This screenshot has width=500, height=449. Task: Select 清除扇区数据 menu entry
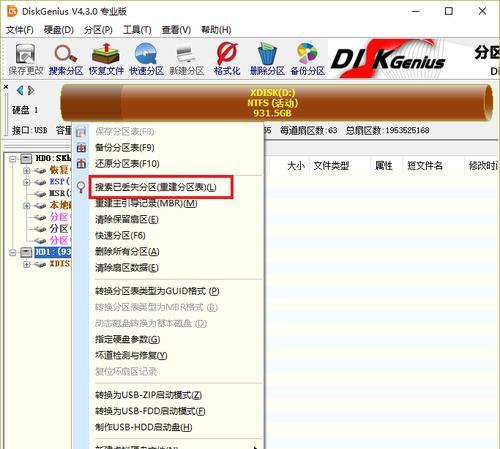click(x=168, y=268)
